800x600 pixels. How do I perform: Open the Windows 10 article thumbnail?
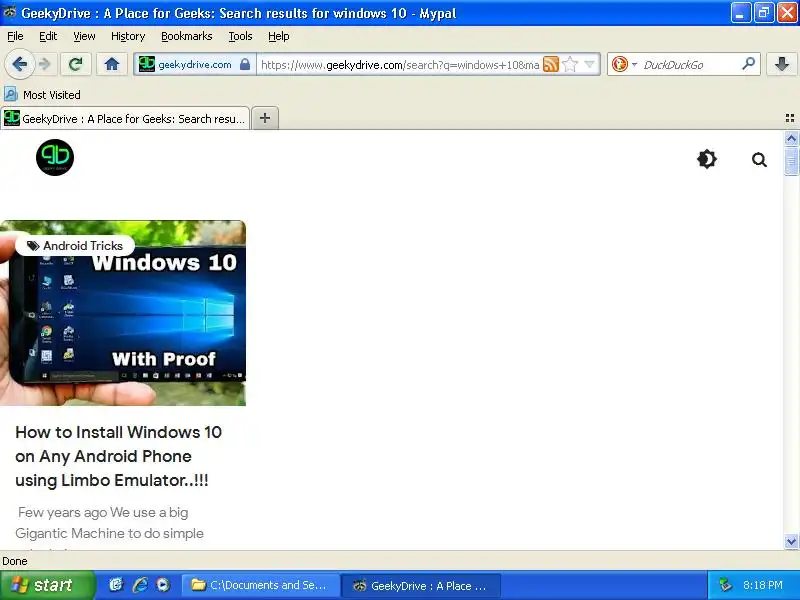[123, 313]
